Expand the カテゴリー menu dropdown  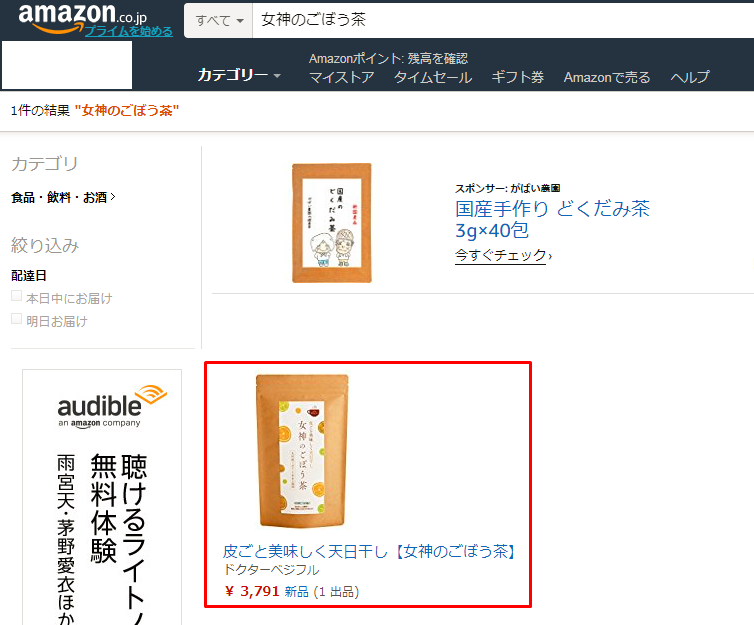(239, 75)
